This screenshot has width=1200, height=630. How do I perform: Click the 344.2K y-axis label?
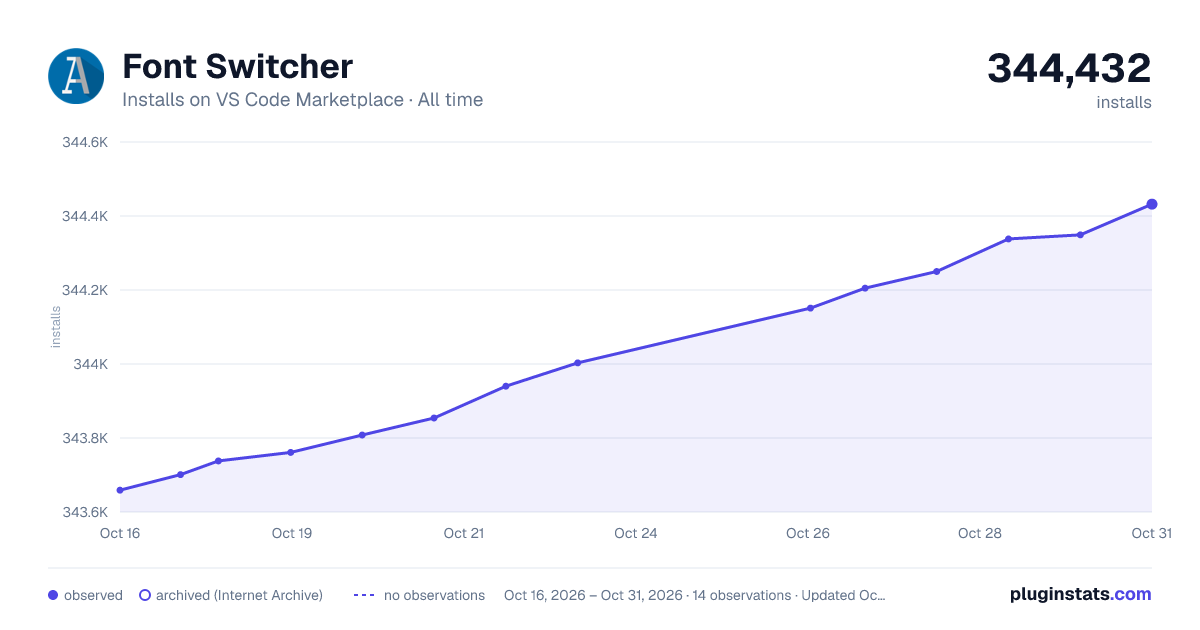click(84, 290)
